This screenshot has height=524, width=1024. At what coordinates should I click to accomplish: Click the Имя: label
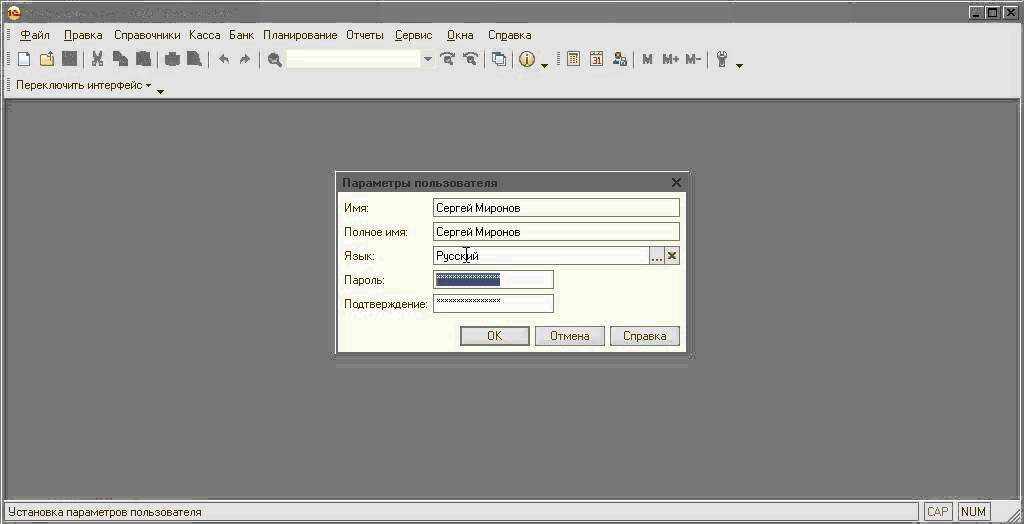(x=356, y=208)
